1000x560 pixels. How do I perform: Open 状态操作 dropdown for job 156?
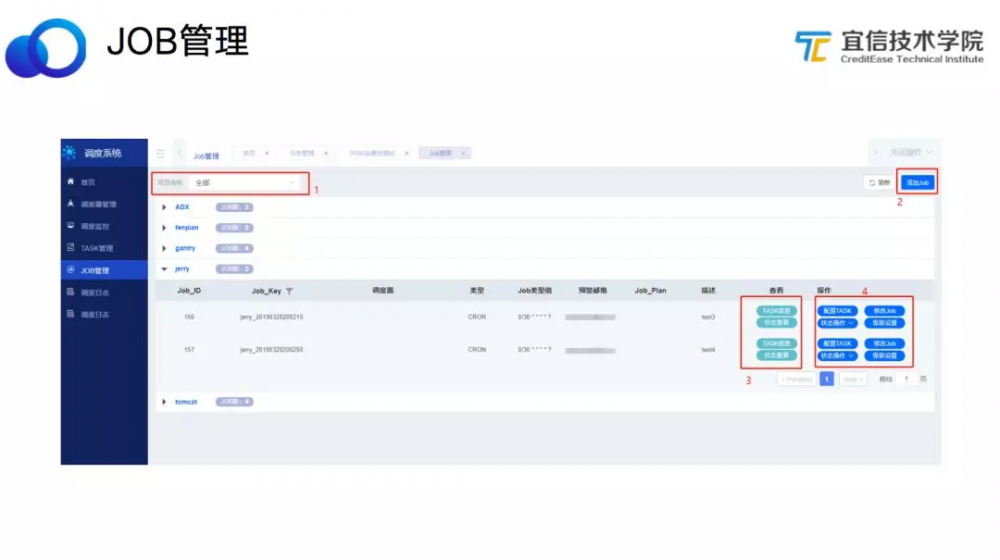837,323
